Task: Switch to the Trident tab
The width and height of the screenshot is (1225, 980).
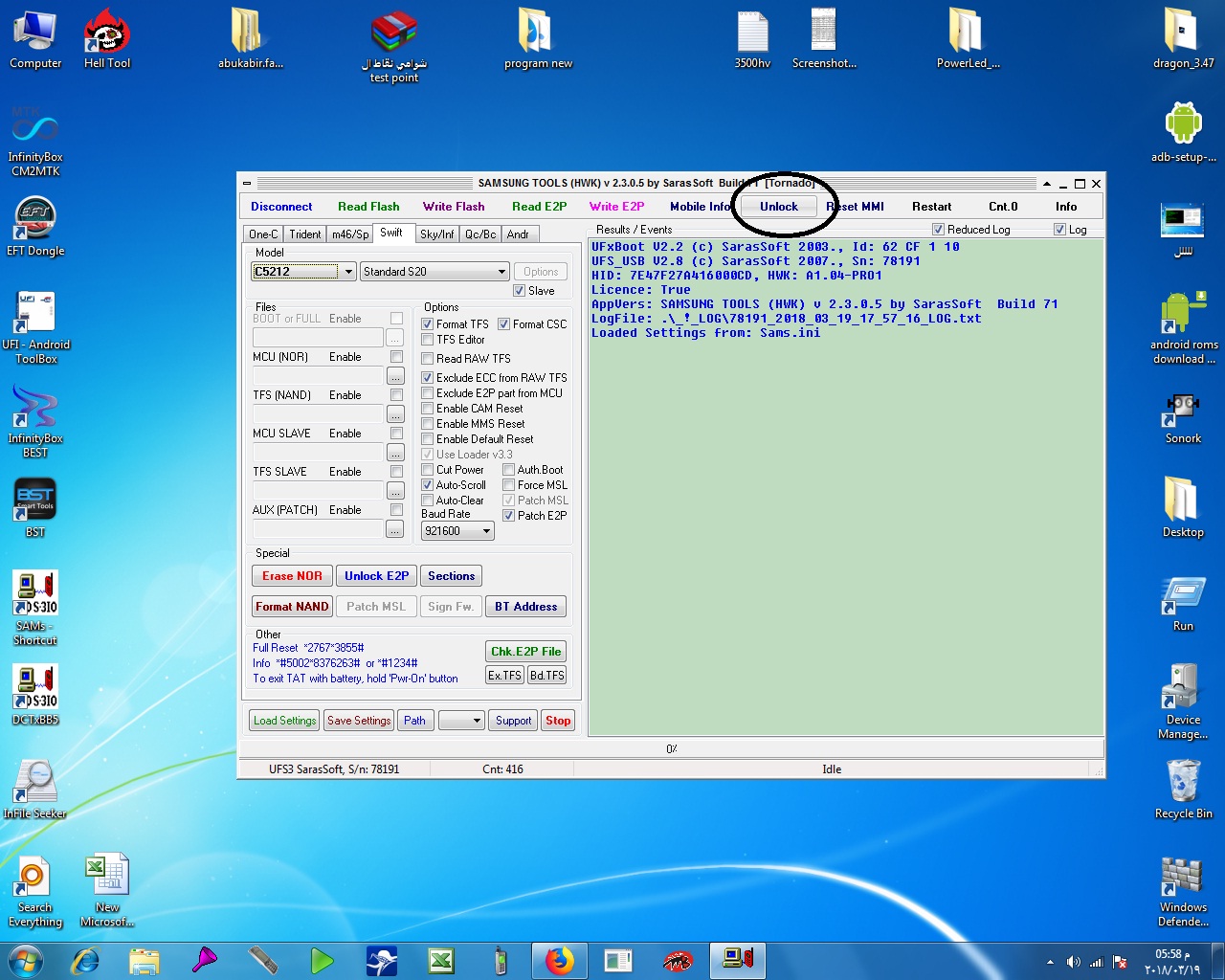Action: [x=305, y=234]
